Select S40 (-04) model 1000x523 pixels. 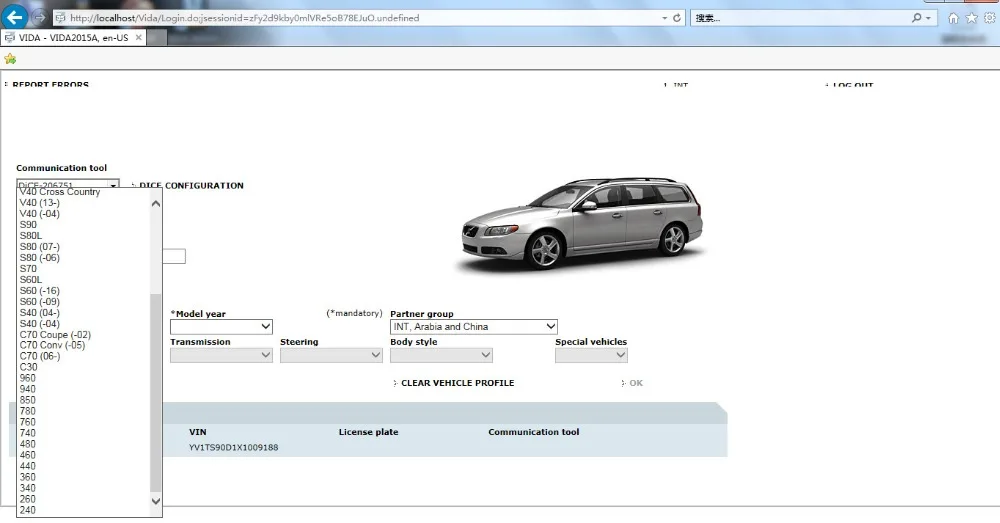[x=40, y=323]
